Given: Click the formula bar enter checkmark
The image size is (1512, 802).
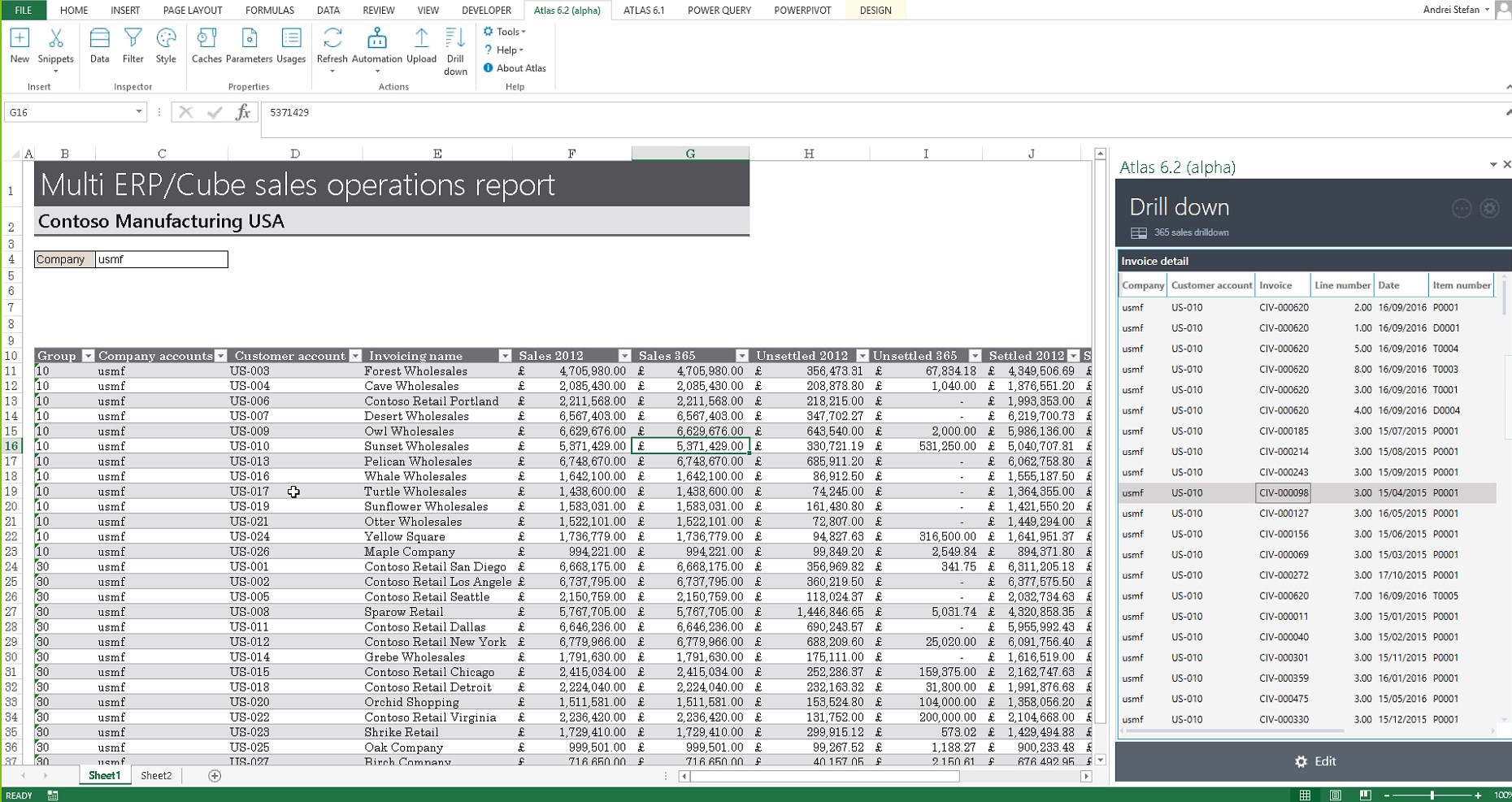Looking at the screenshot, I should [215, 113].
